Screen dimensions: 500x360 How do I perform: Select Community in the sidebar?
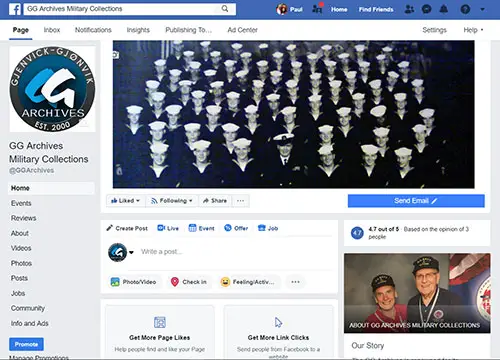(28, 308)
